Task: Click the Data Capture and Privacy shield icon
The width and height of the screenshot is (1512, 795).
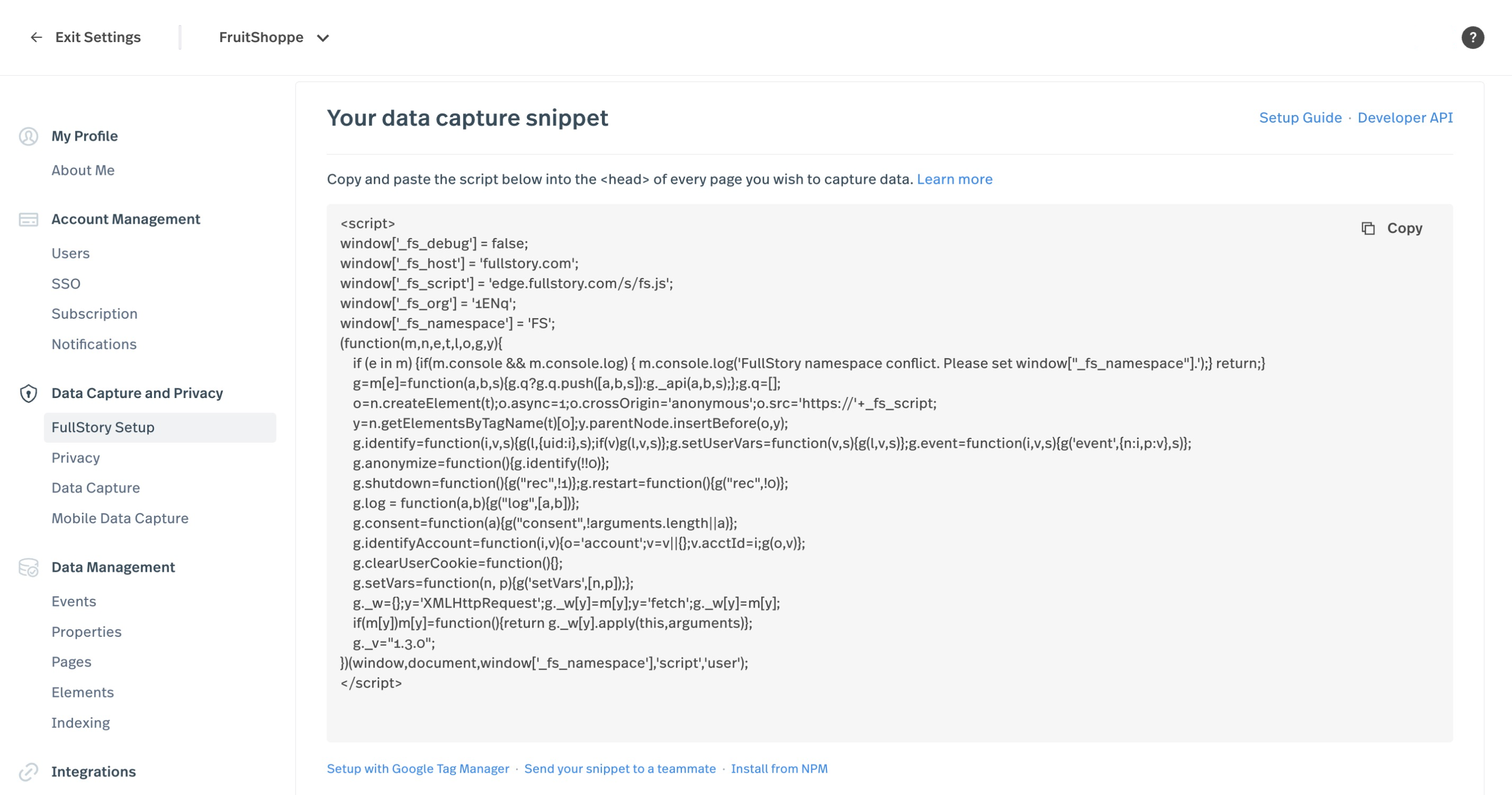Action: (28, 393)
